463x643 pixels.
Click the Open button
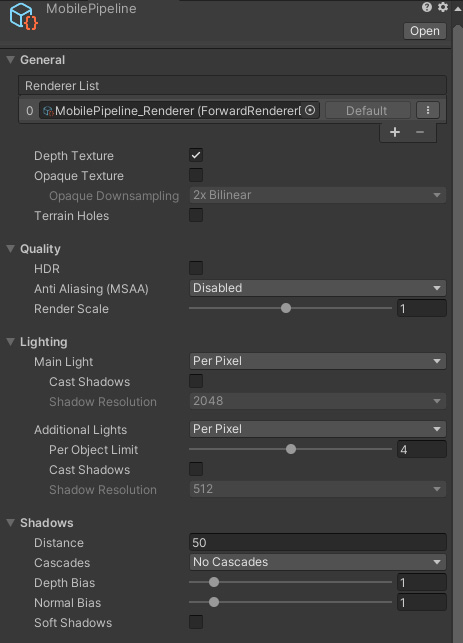coord(424,31)
